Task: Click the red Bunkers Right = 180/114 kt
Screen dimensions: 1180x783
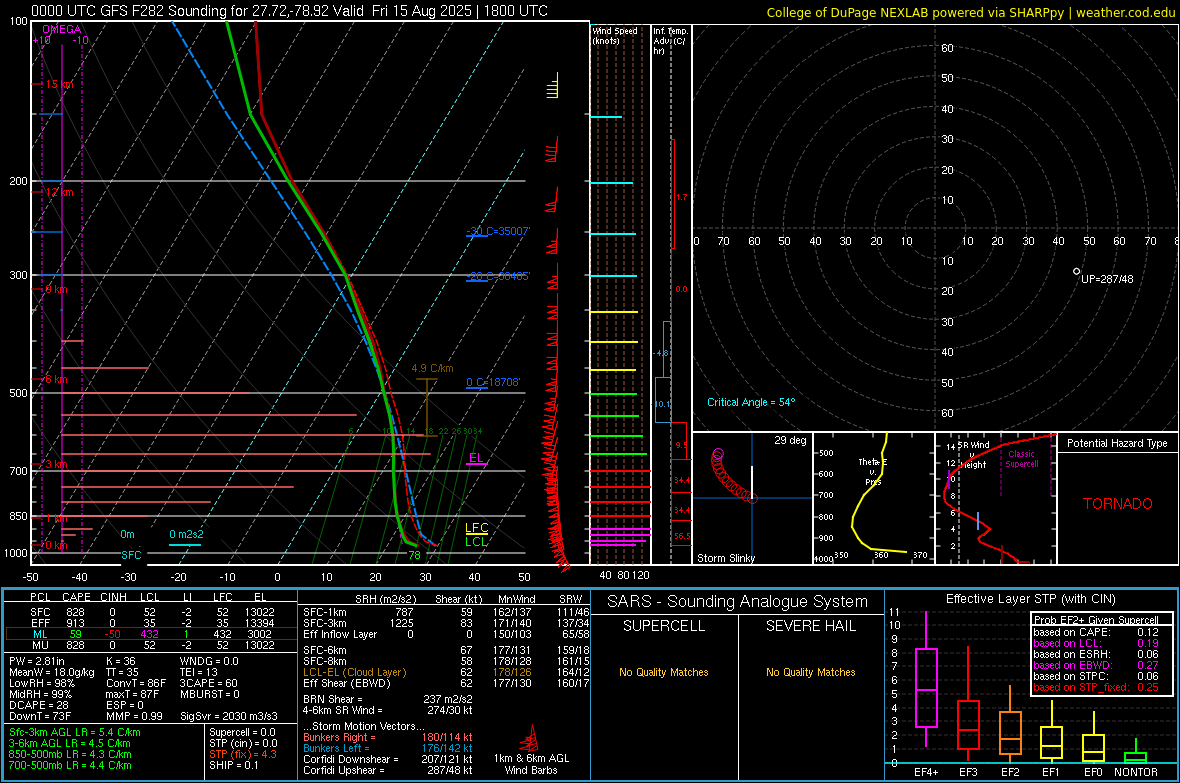Action: pos(388,737)
